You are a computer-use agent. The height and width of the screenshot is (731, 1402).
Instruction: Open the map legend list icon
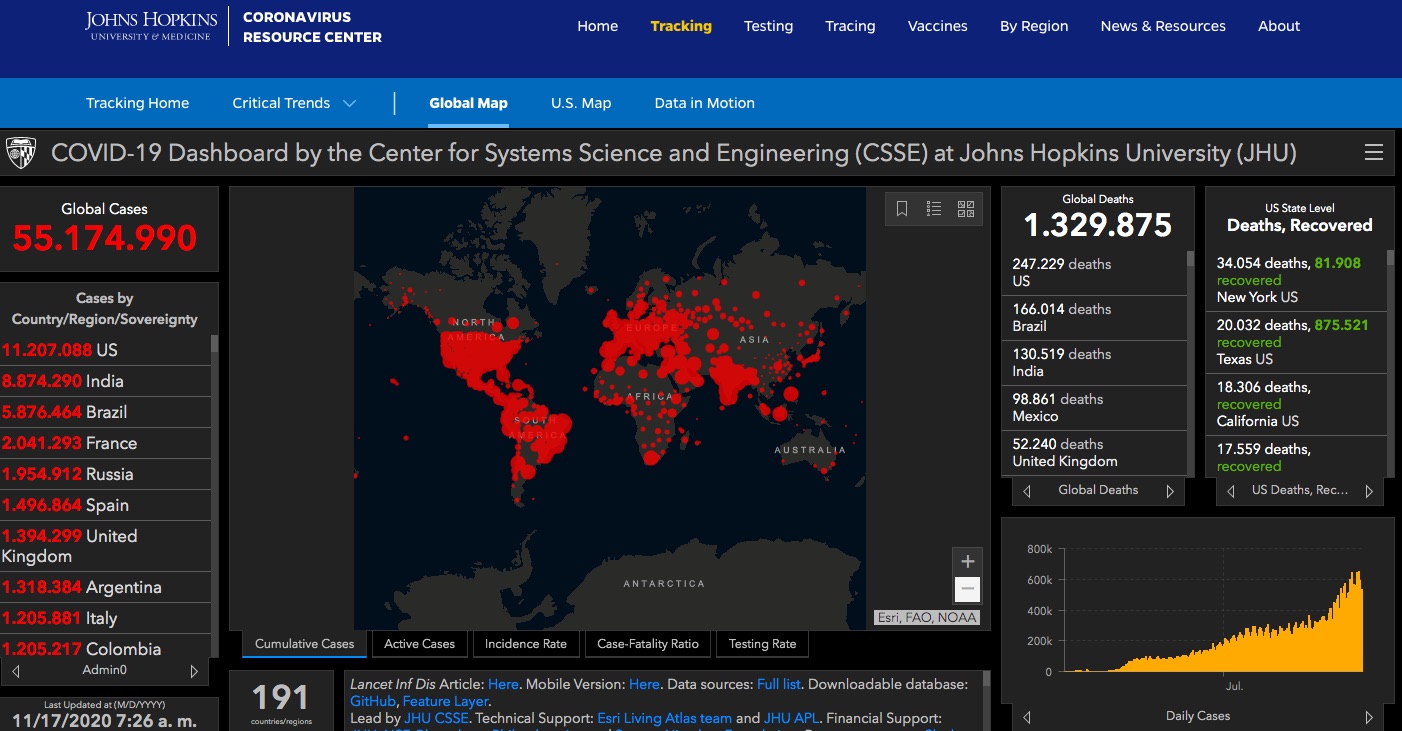click(x=934, y=209)
